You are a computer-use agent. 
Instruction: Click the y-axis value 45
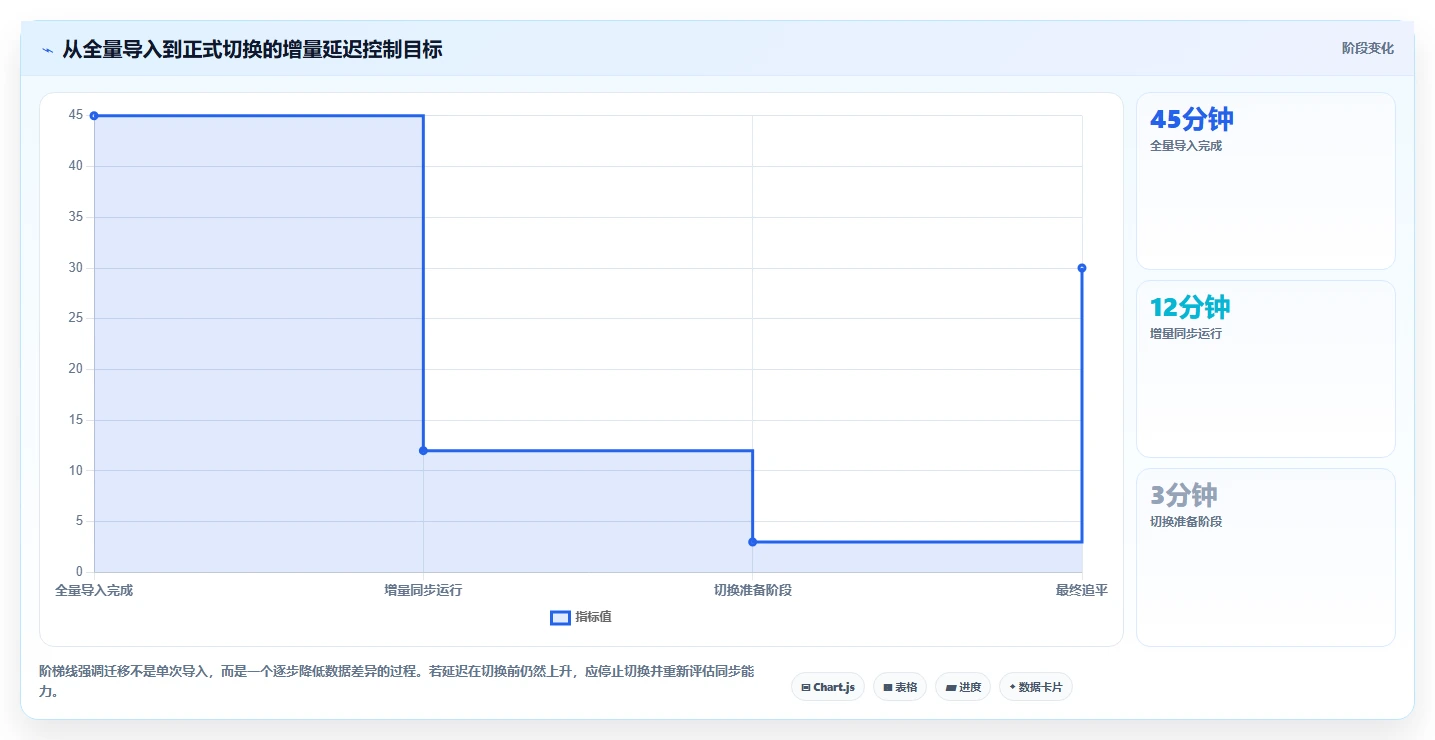tap(76, 115)
